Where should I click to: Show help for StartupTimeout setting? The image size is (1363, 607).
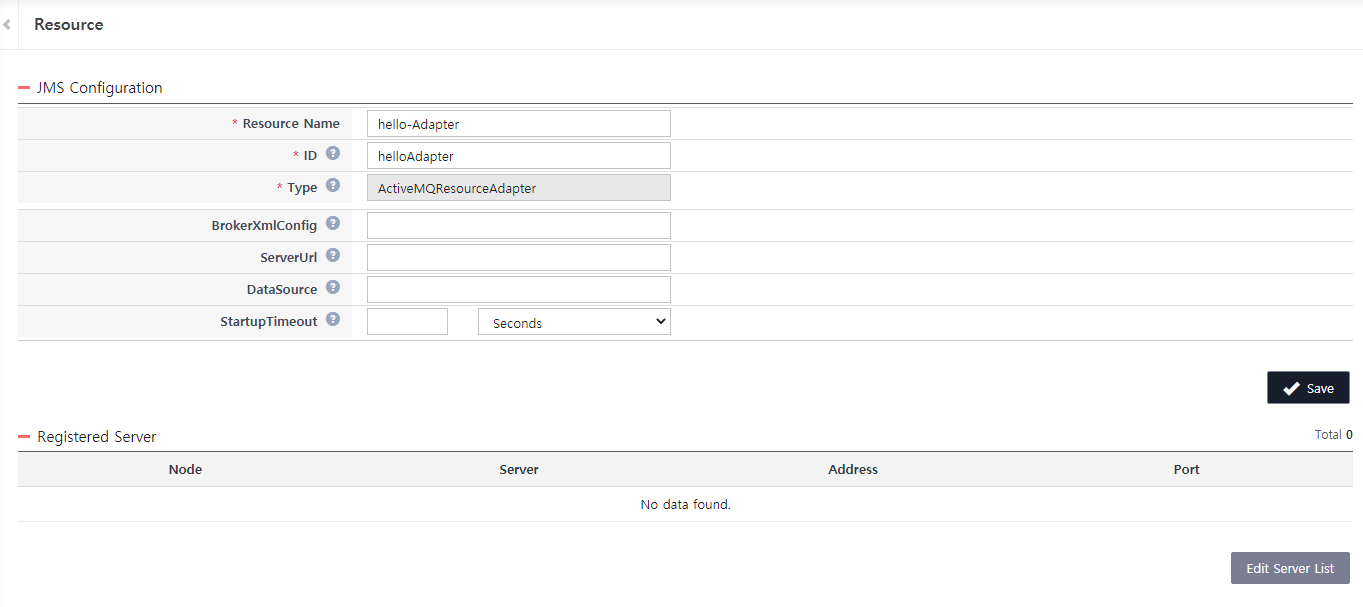(333, 320)
